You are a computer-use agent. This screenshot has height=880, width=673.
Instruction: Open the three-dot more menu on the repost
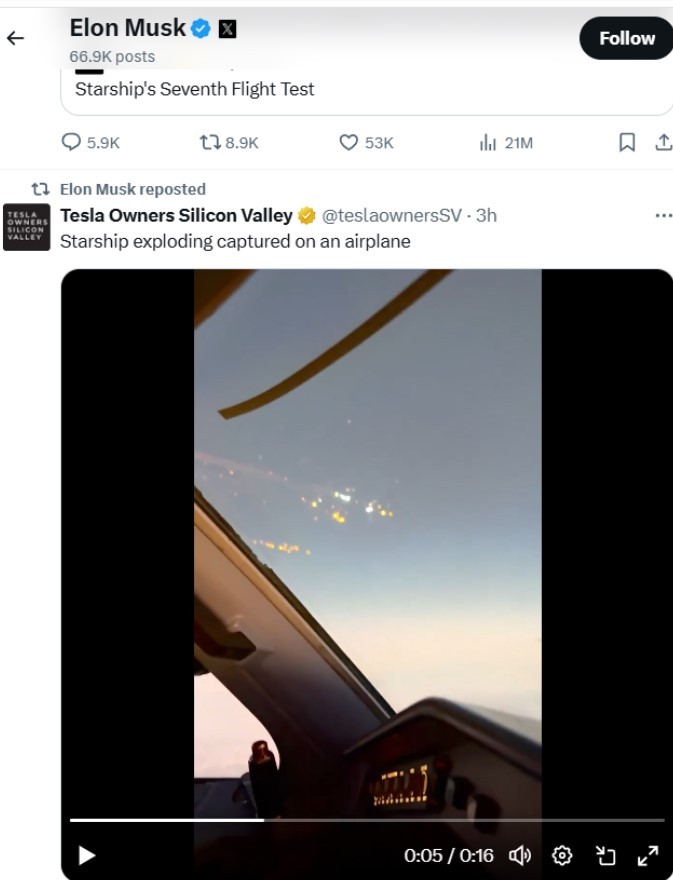coord(662,215)
